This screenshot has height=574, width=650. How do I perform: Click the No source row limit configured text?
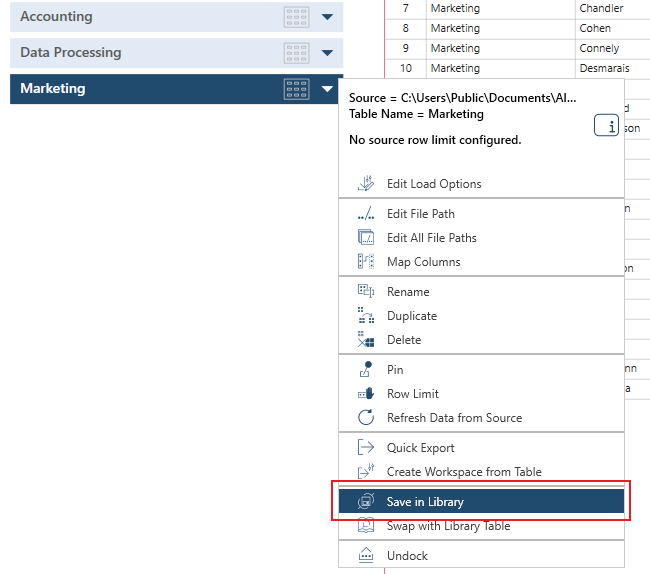[x=435, y=140]
